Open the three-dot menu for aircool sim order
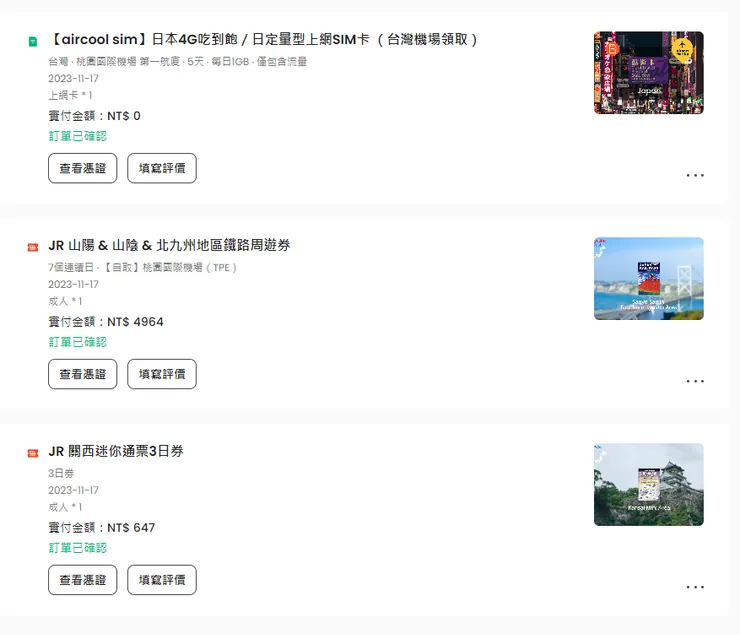 click(695, 175)
